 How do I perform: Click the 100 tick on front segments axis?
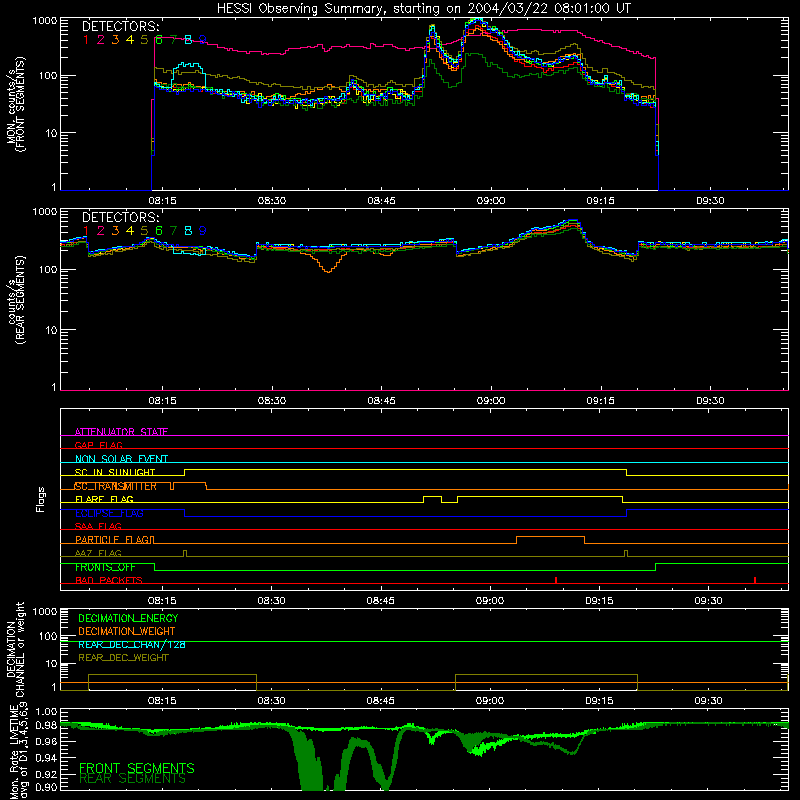pos(47,76)
